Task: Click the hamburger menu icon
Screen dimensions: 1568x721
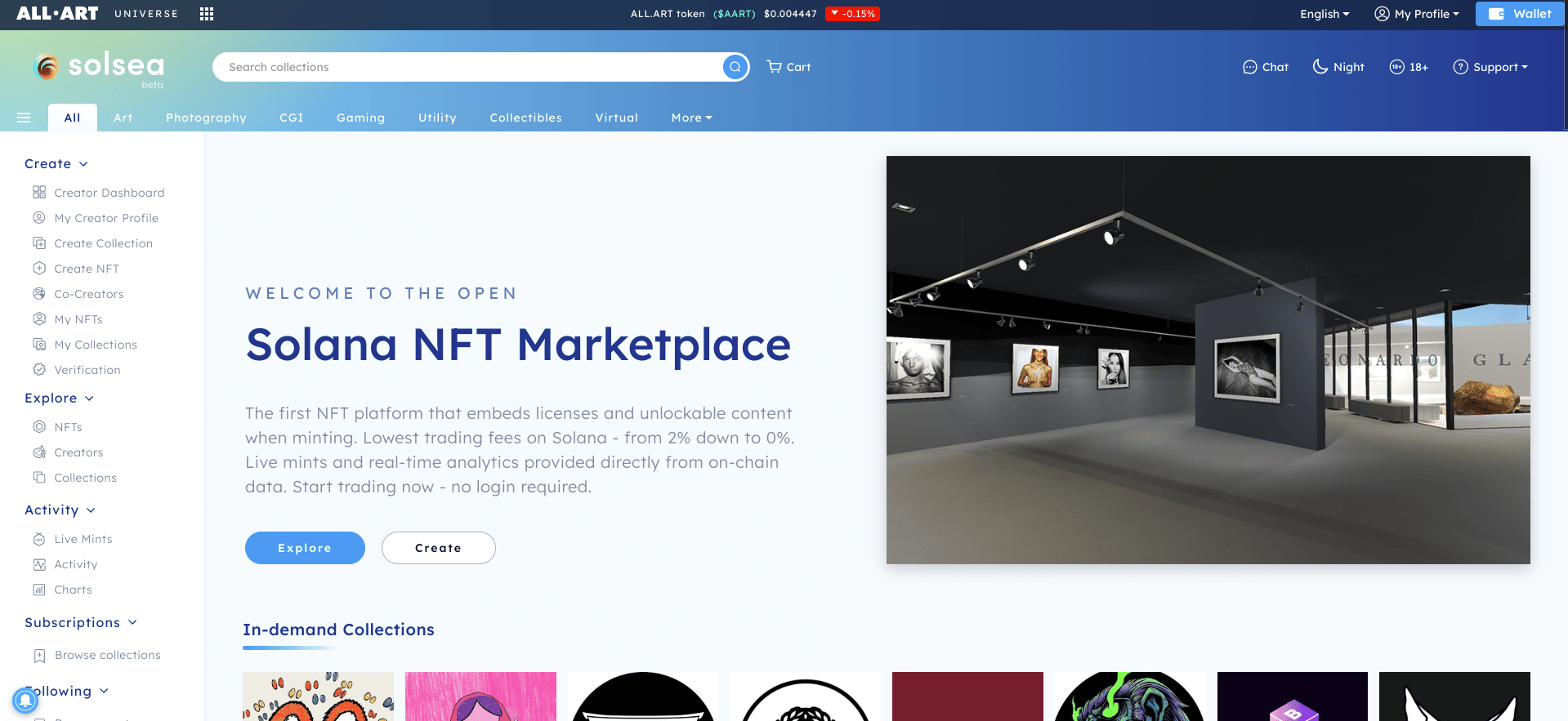Action: click(24, 118)
